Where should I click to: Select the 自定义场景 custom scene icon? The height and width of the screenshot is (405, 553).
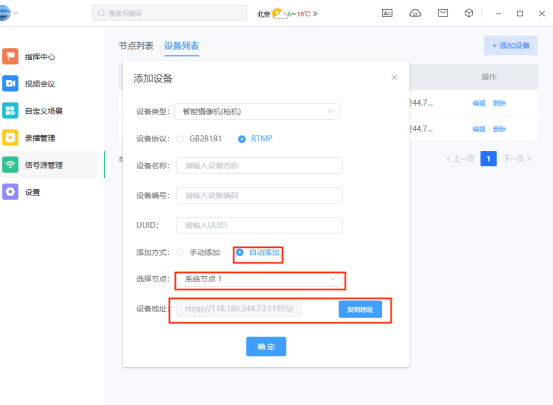point(10,110)
